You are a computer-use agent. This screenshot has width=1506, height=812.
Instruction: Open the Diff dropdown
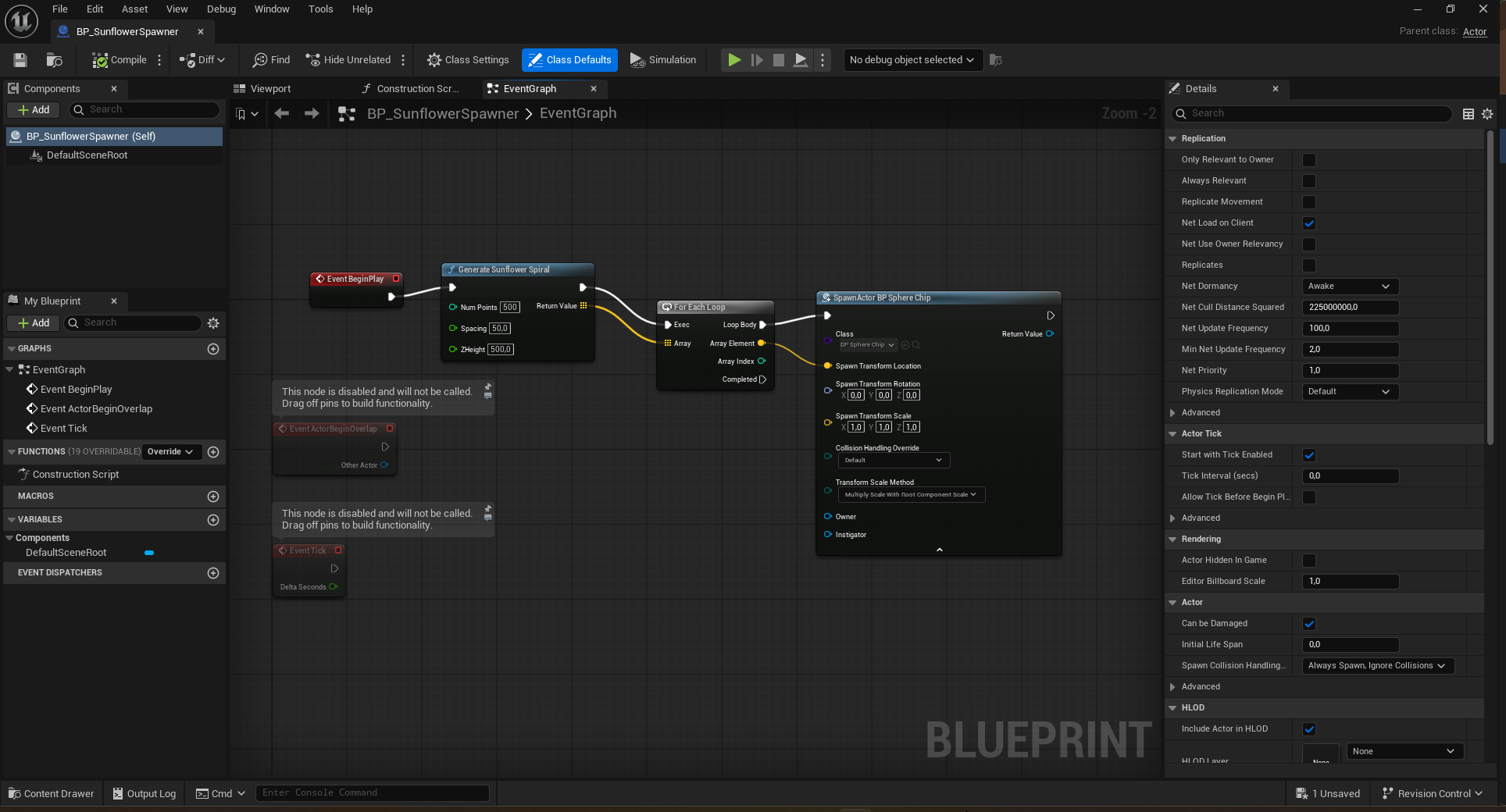point(202,60)
